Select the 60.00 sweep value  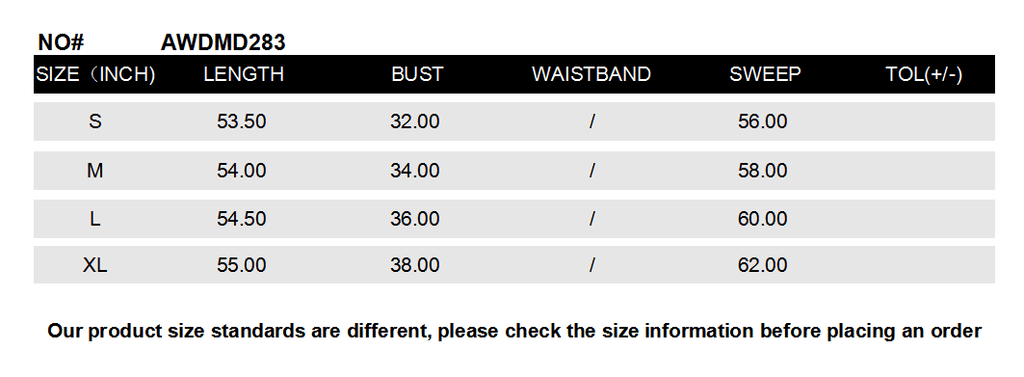762,219
